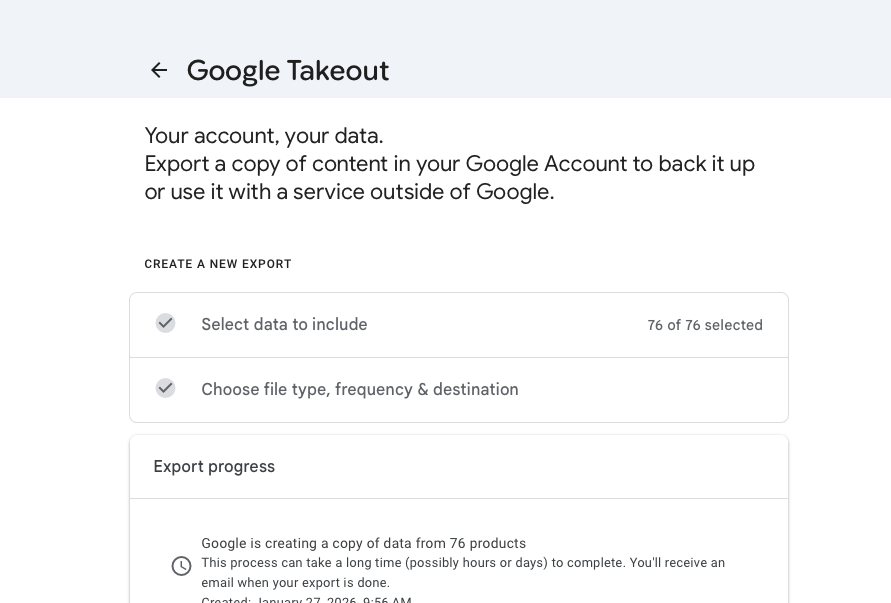Screen dimensions: 891x603
Task: Click the service outside of Google text line
Action: [x=349, y=192]
